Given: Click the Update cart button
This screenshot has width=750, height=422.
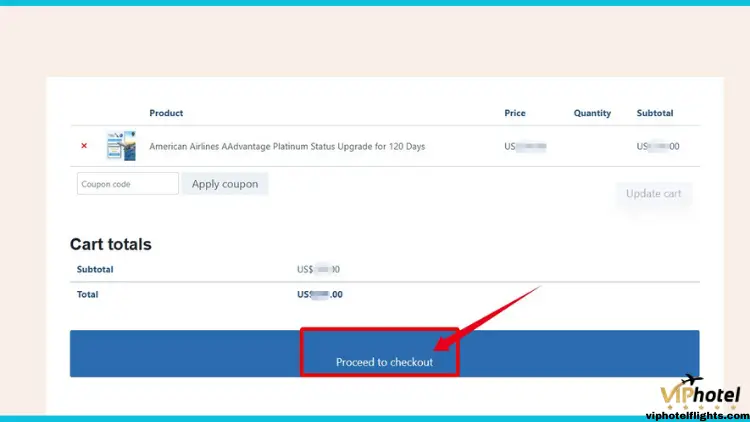Looking at the screenshot, I should click(x=653, y=194).
